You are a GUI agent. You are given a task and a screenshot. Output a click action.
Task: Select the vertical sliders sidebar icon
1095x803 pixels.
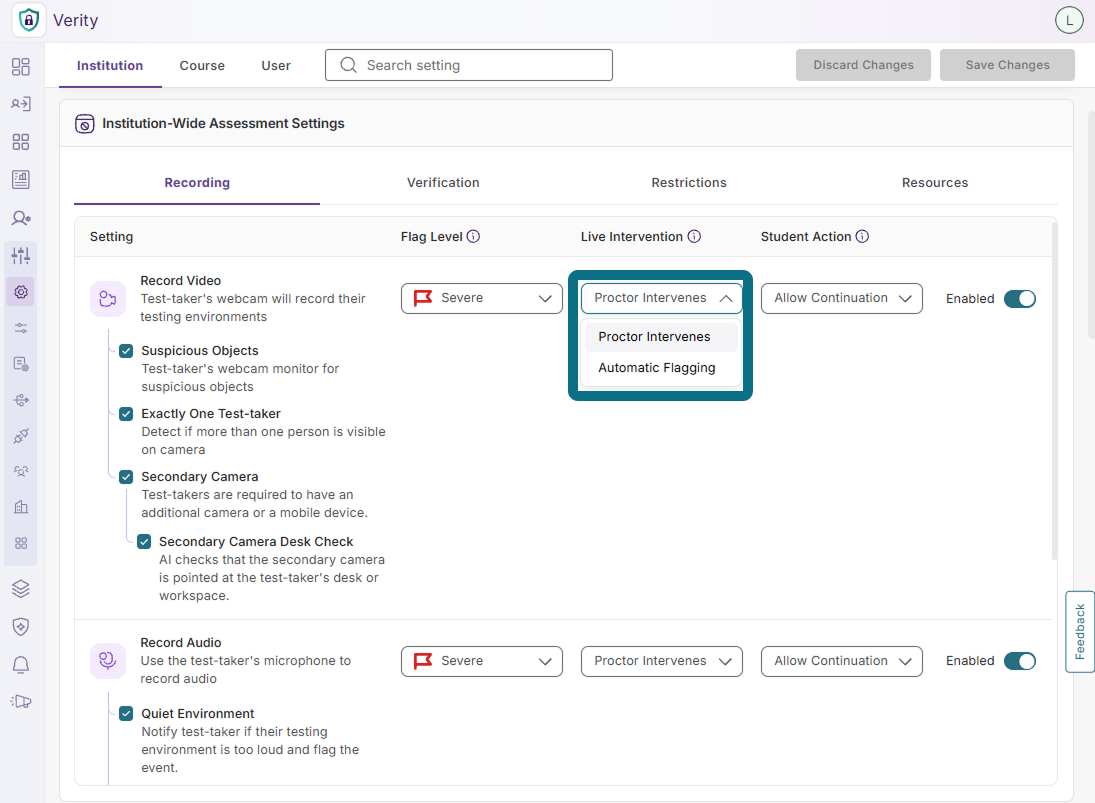pos(21,256)
